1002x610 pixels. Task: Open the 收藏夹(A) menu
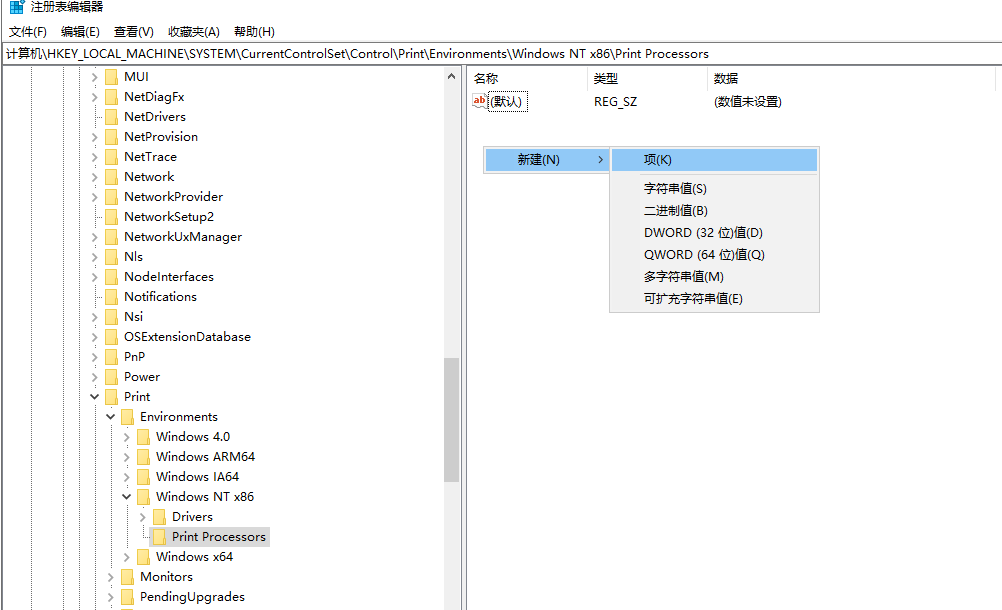[194, 32]
